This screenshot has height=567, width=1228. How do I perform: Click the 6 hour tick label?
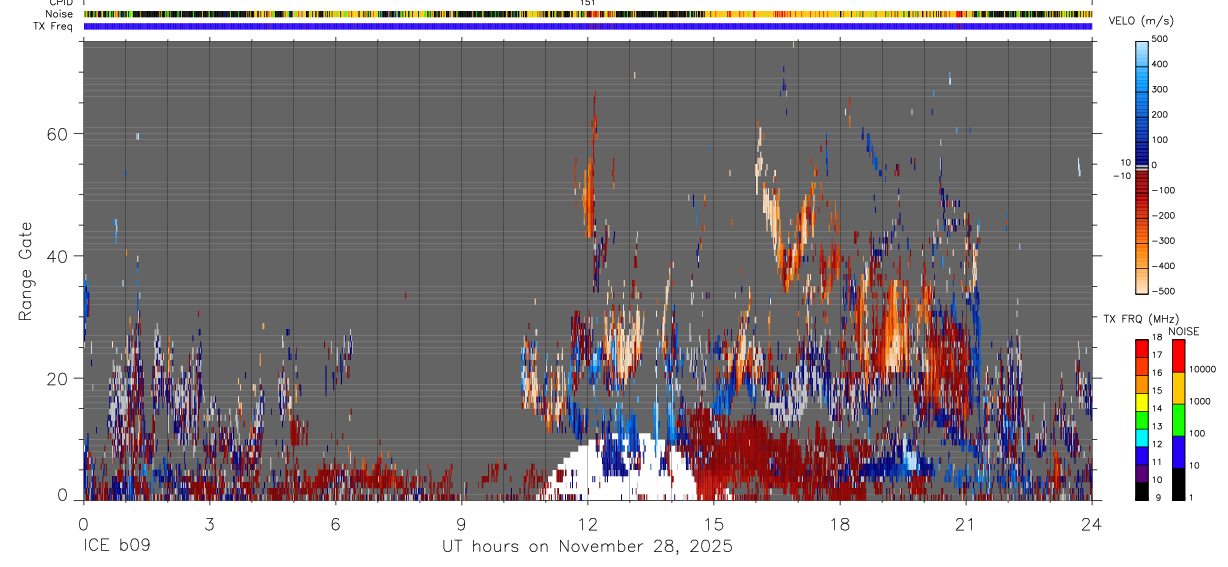[335, 524]
